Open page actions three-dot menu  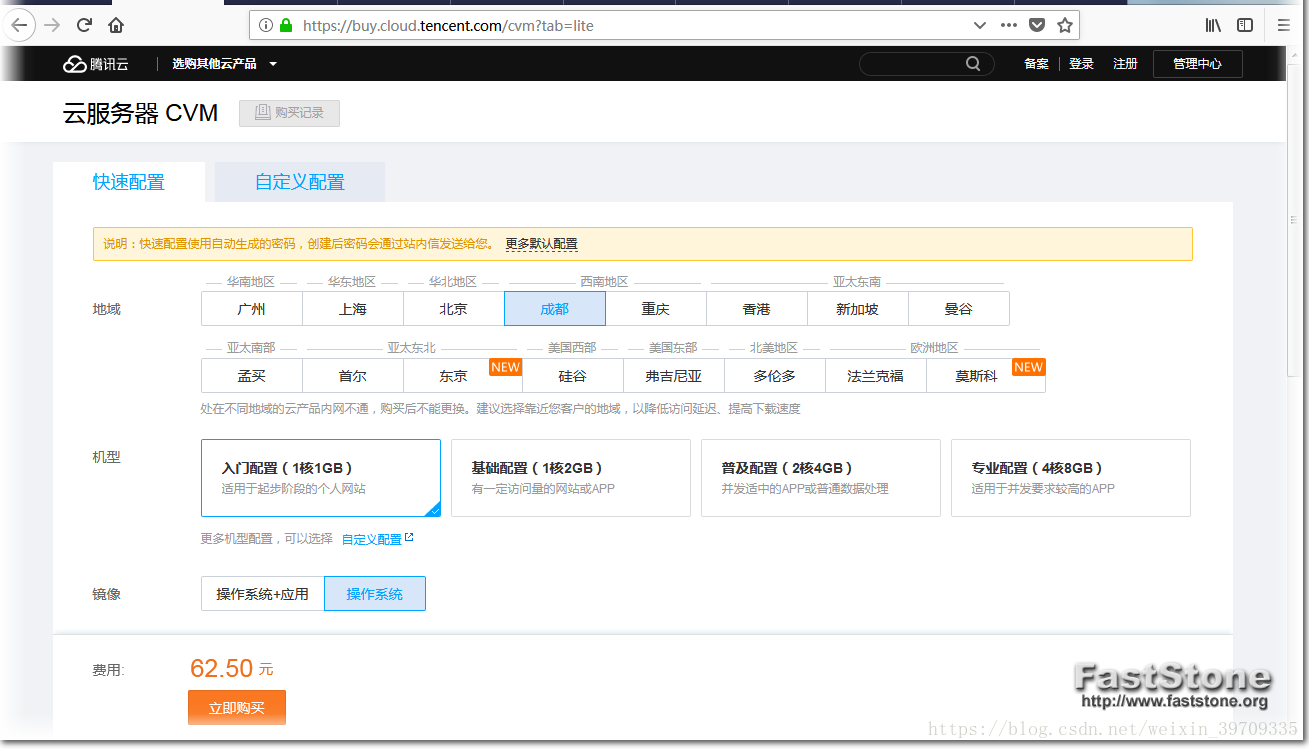click(1009, 25)
